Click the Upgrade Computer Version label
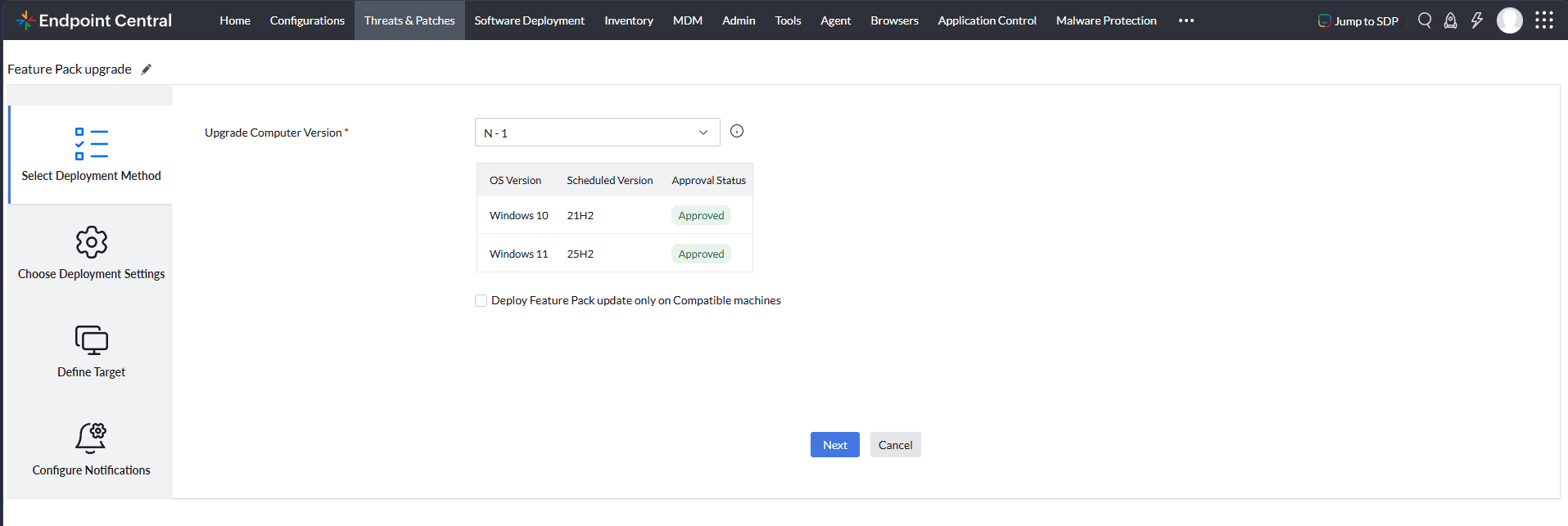Image resolution: width=1568 pixels, height=526 pixels. coord(273,133)
